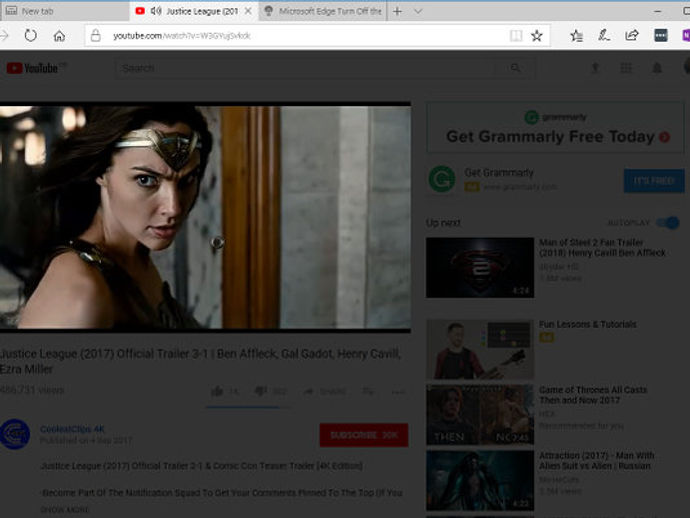Open the Get Grammarly Free Today banner
The height and width of the screenshot is (518, 690).
[x=555, y=128]
